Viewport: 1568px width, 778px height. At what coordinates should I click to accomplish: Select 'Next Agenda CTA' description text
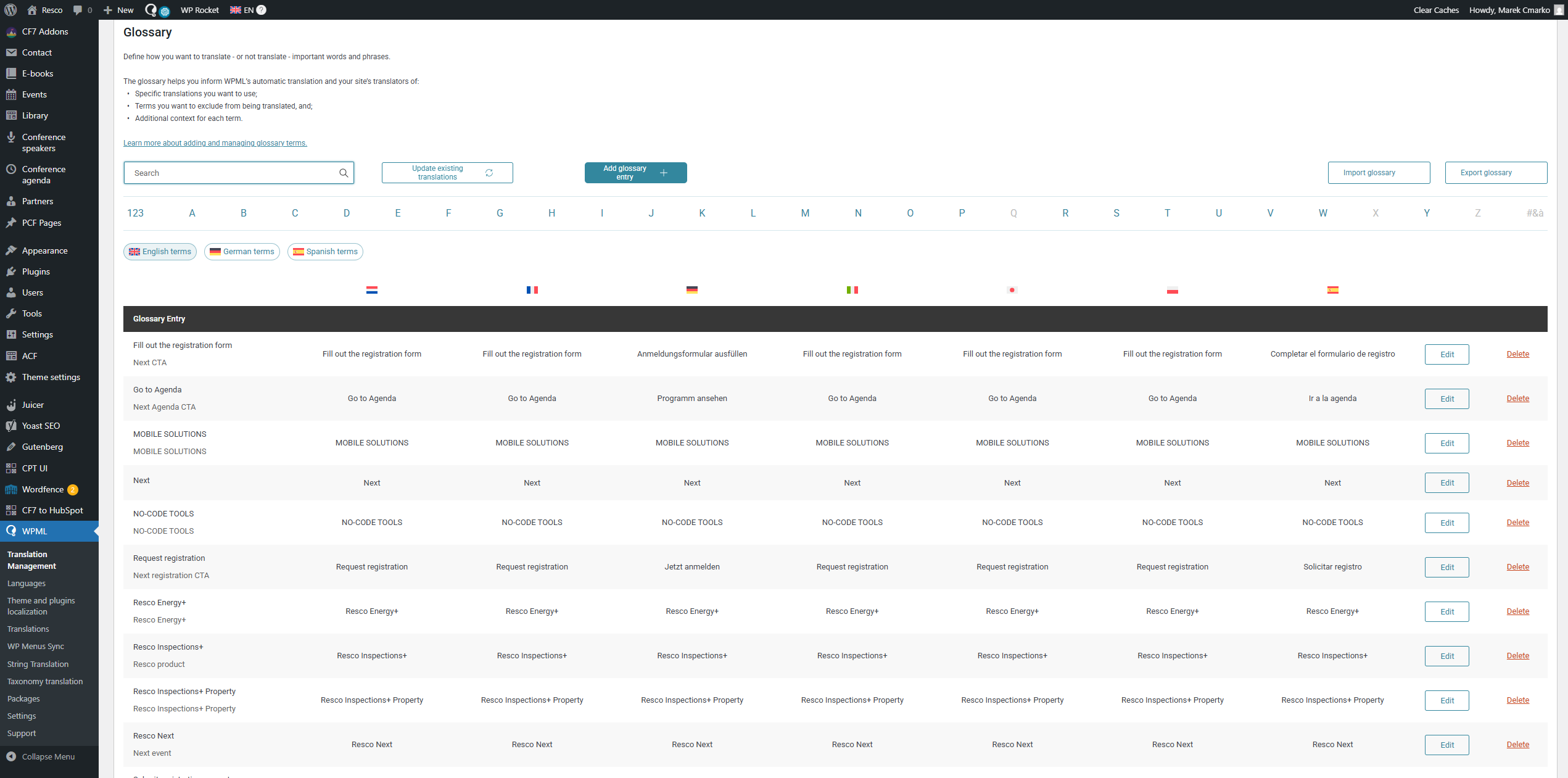(164, 407)
